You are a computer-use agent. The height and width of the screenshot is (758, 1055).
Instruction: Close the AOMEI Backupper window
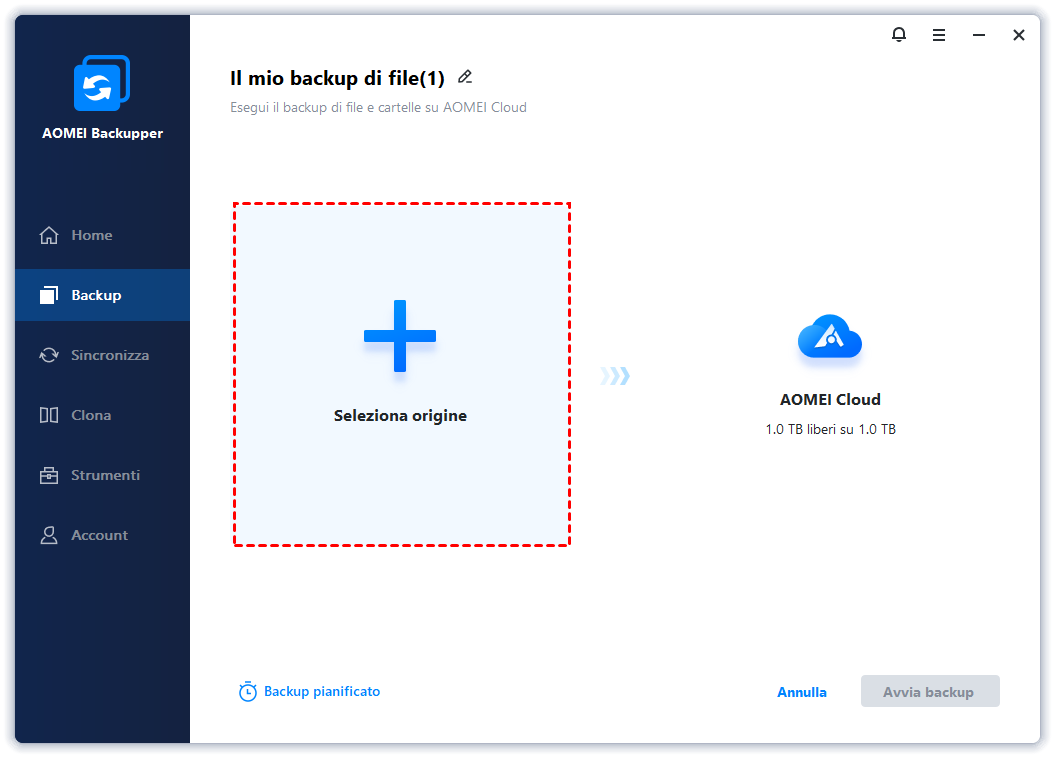[1019, 35]
